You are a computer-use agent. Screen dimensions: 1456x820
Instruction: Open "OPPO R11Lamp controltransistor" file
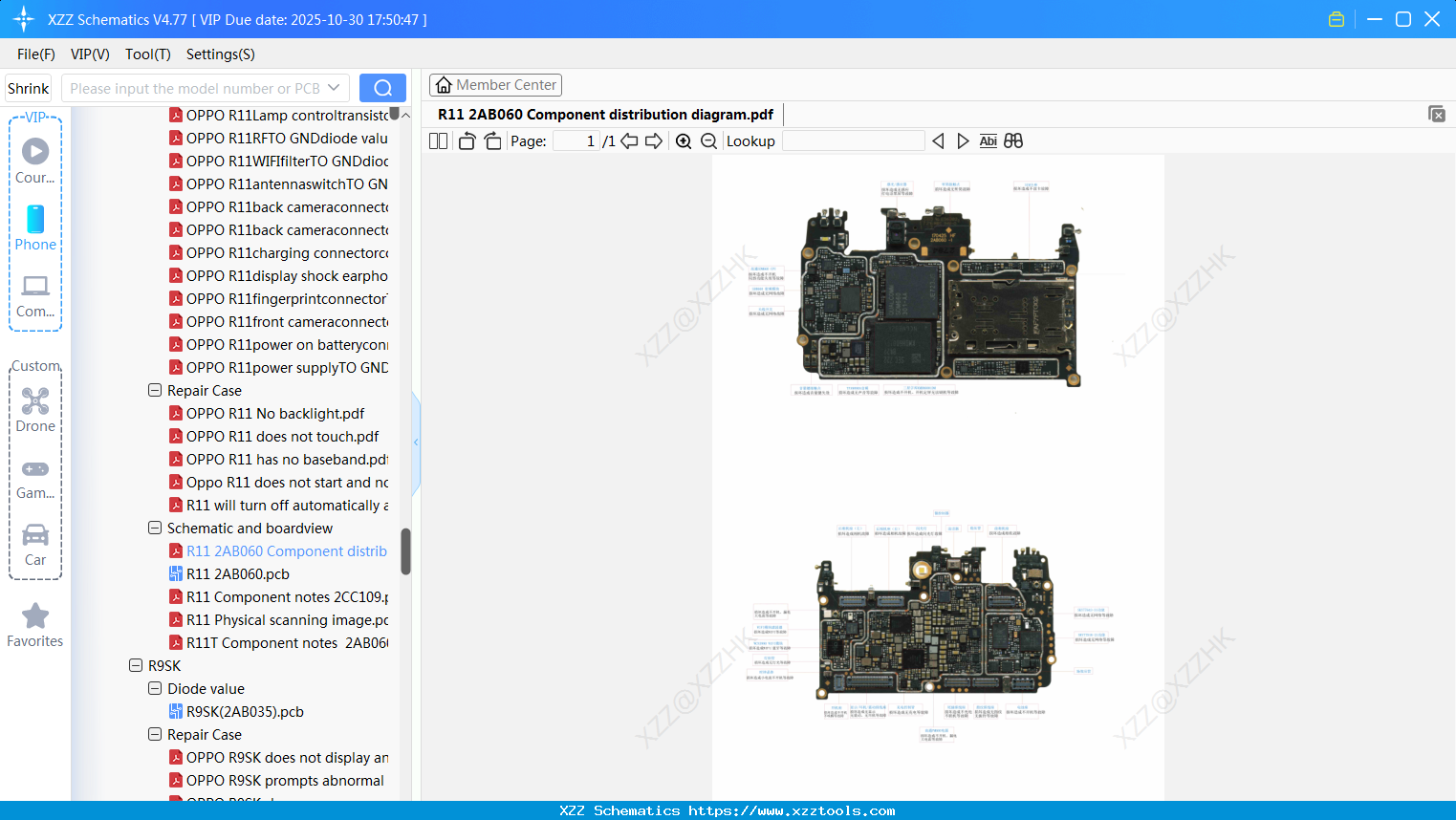(x=279, y=115)
